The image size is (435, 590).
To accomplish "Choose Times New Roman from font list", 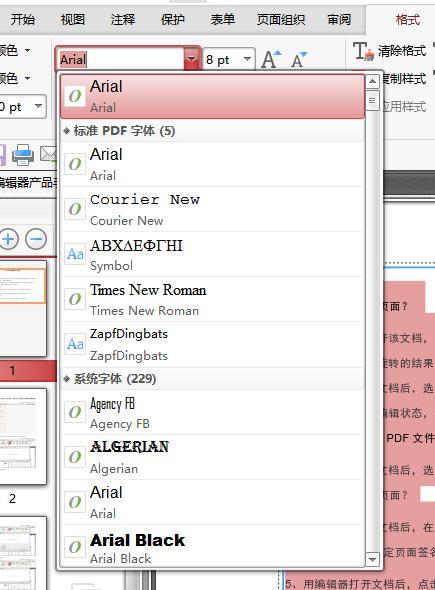I will point(213,300).
